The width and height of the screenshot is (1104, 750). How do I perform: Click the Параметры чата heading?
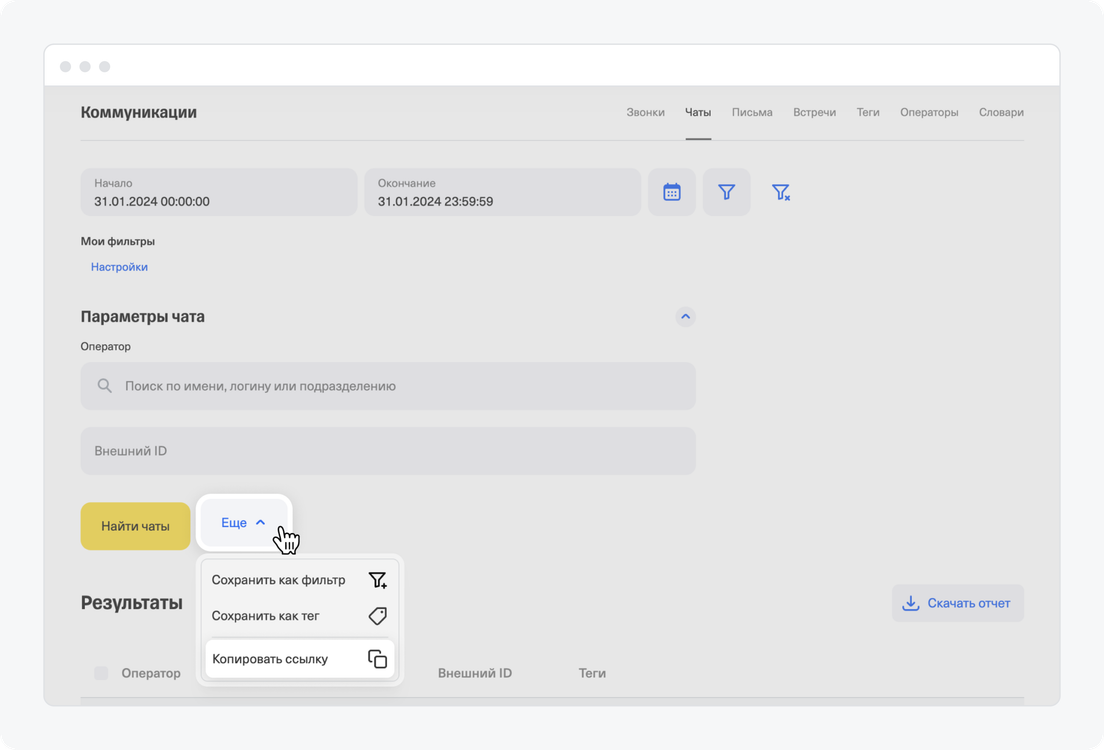tap(143, 316)
